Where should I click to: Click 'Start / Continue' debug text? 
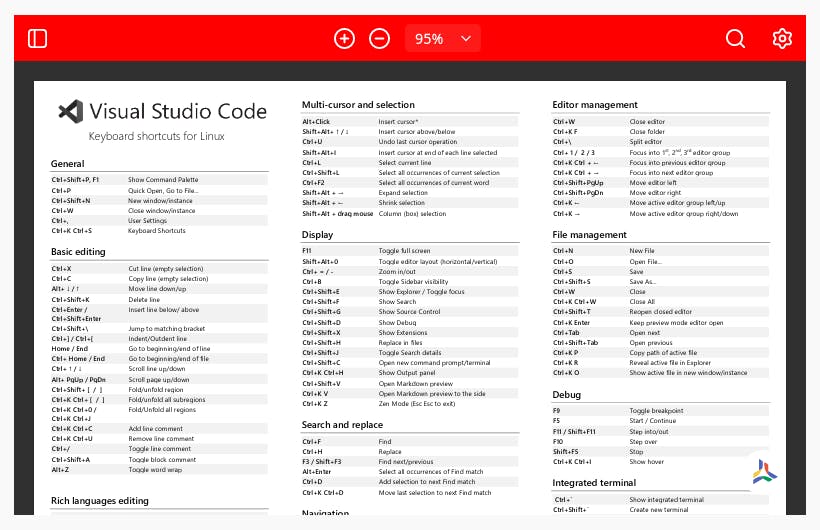pos(653,421)
